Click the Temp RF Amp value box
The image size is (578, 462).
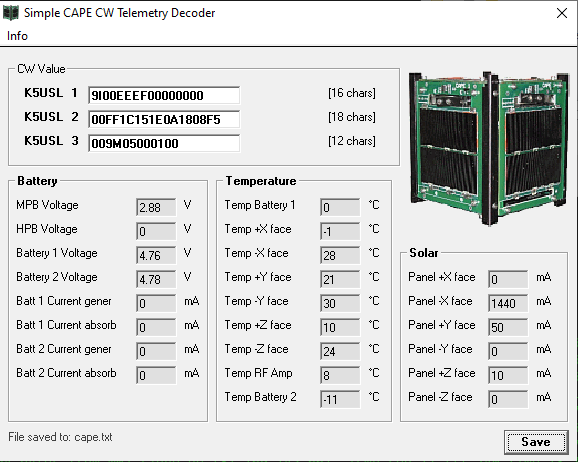pos(340,375)
